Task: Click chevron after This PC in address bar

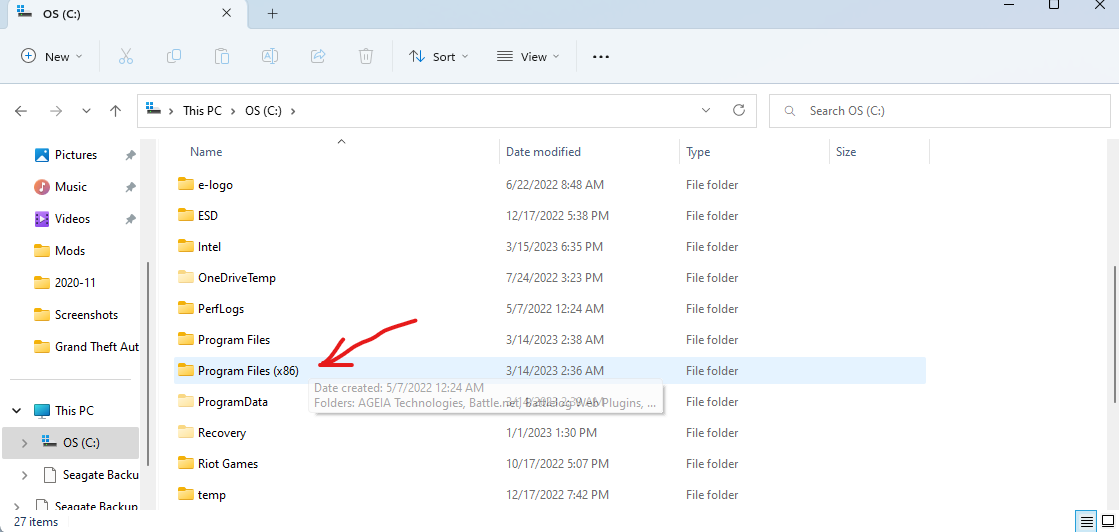Action: [x=232, y=111]
